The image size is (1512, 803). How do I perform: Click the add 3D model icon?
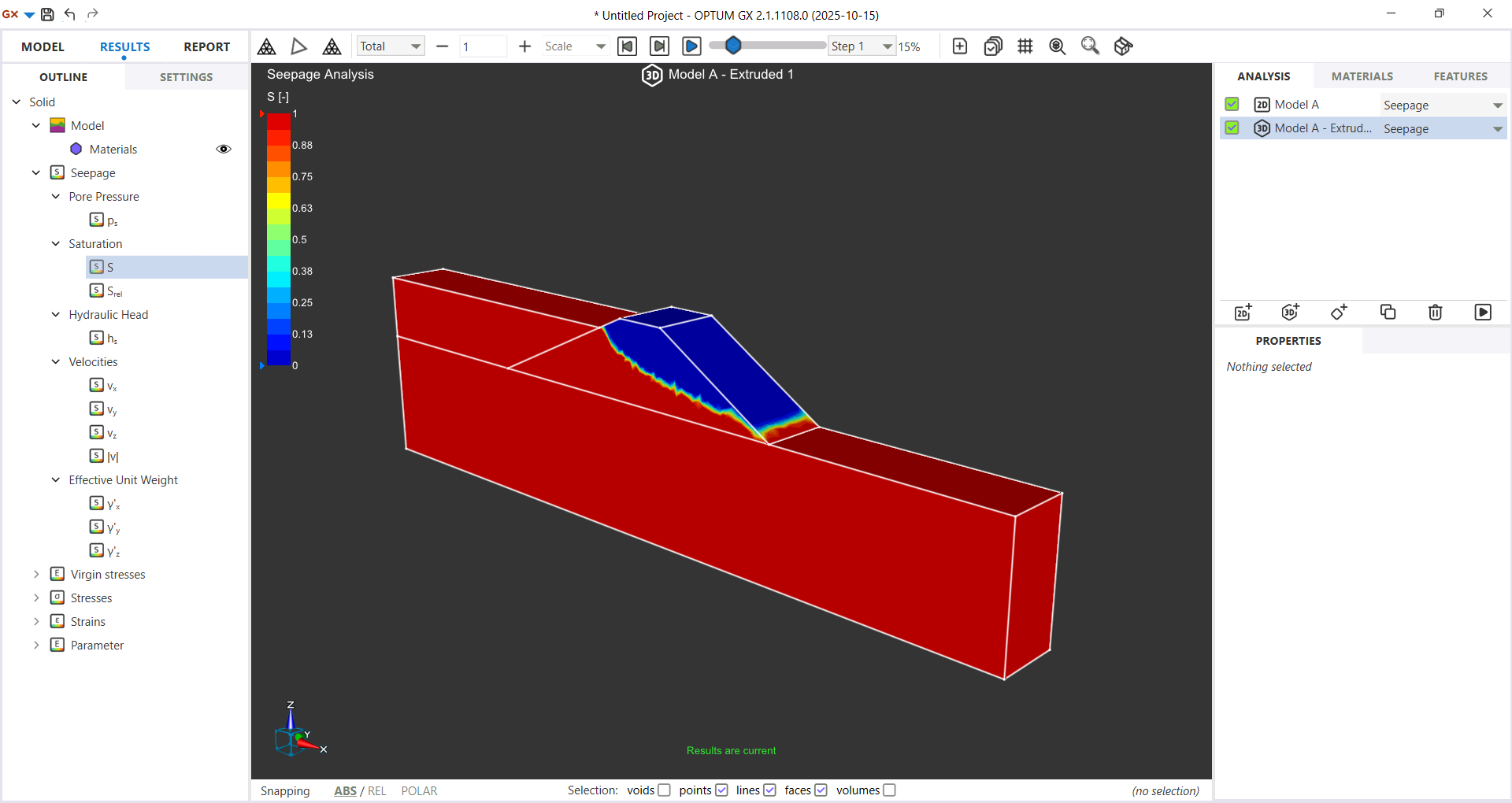click(1290, 313)
